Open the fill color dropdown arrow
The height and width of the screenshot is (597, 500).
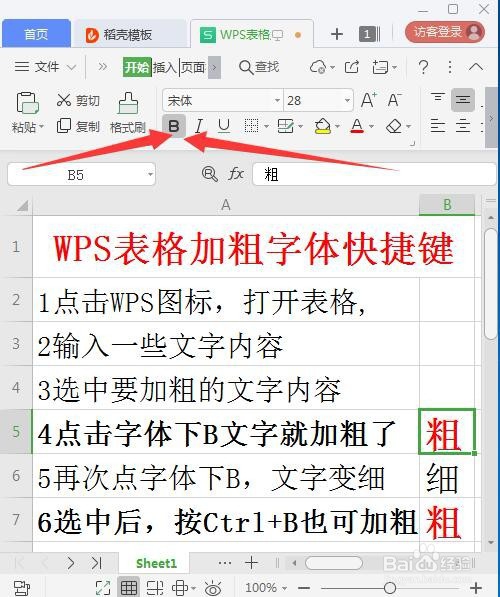click(337, 126)
